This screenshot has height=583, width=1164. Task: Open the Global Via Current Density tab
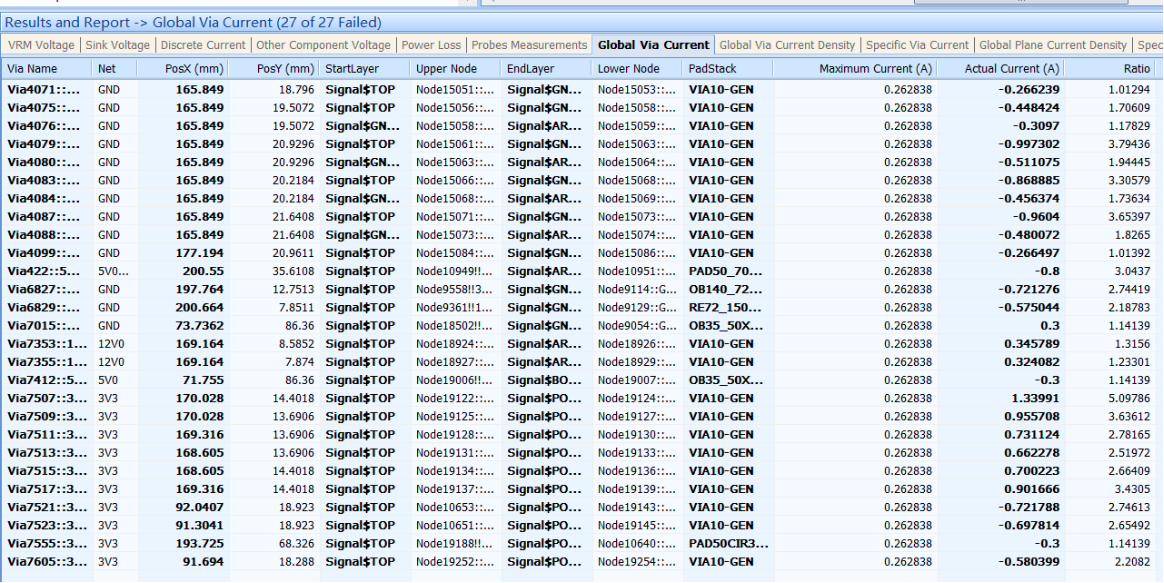(x=787, y=45)
